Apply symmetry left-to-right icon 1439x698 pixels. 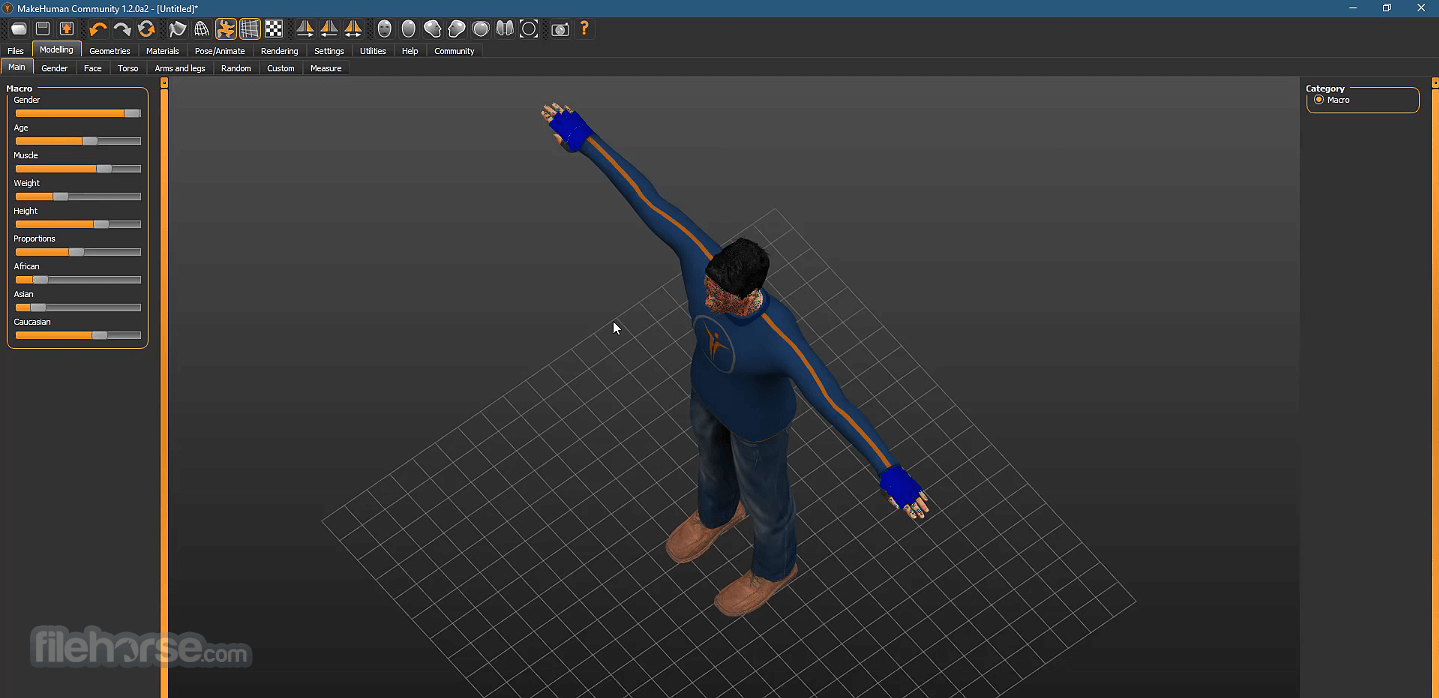329,29
